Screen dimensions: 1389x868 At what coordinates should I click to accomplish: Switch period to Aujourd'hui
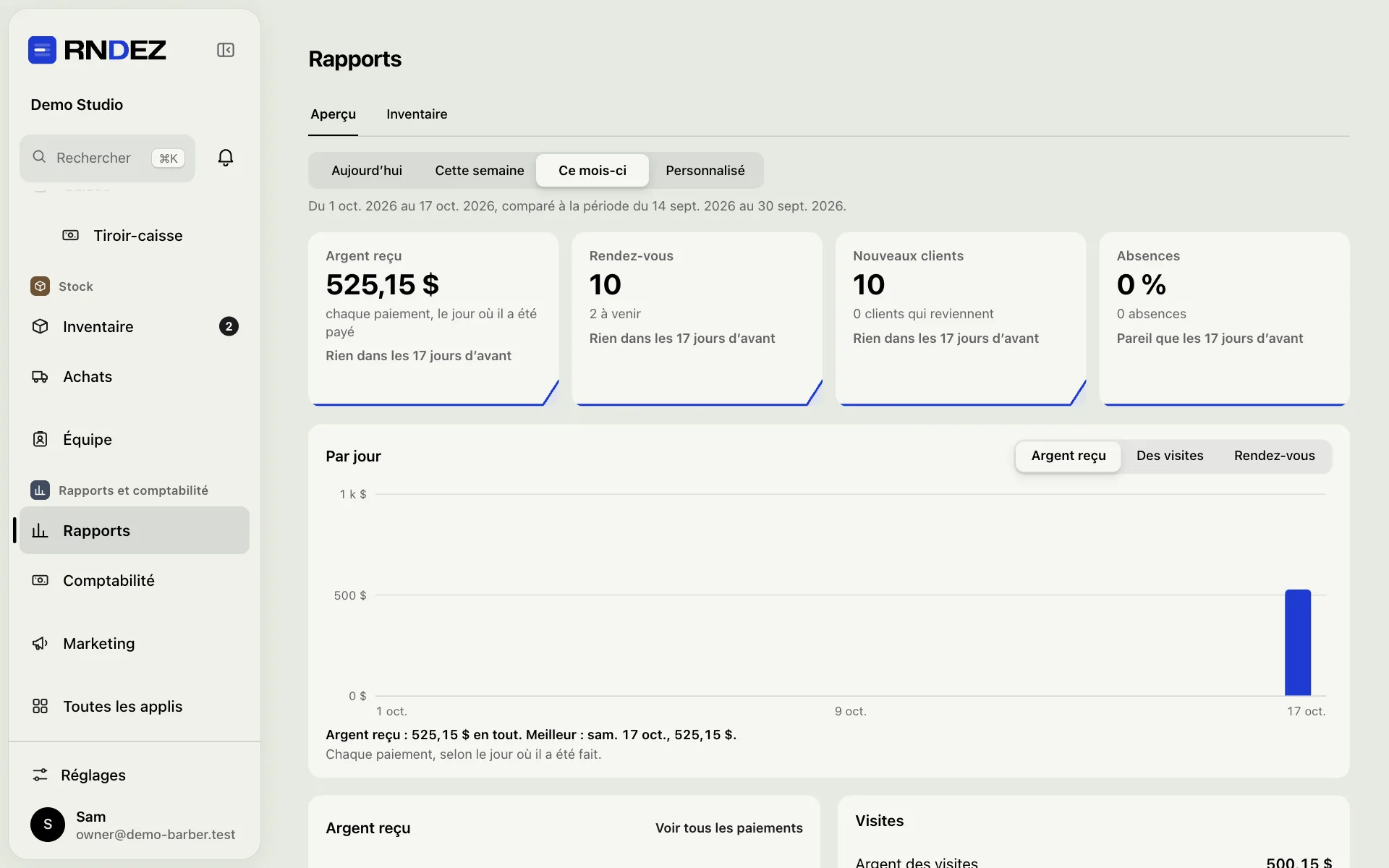(x=367, y=170)
